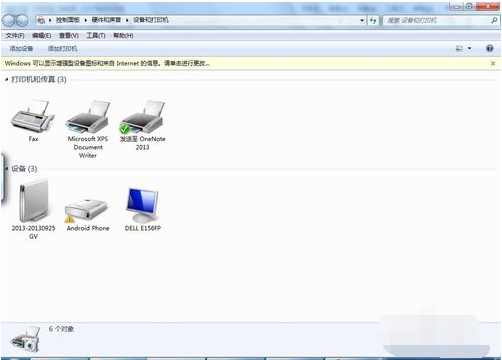The width and height of the screenshot is (502, 360).
Task: Click the address bar refresh button
Action: 373,21
